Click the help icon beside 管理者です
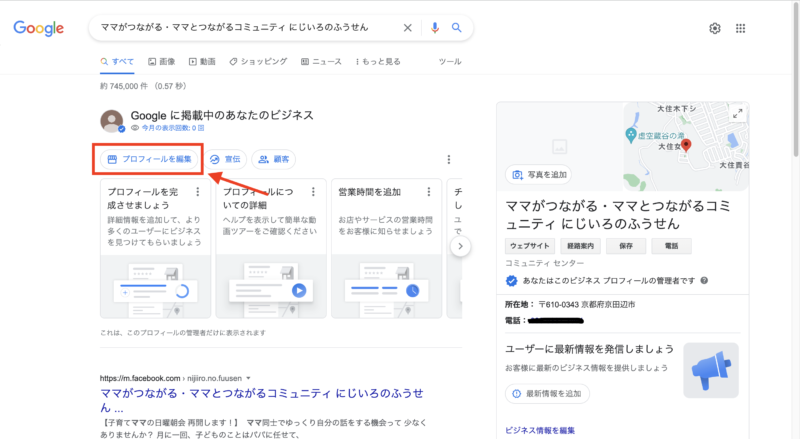Viewport: 800px width, 439px height. pos(704,280)
